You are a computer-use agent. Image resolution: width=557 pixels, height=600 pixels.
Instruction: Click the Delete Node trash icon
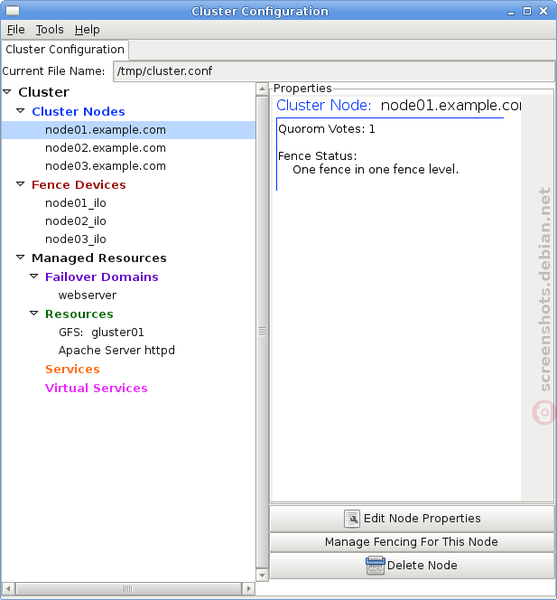click(x=375, y=565)
